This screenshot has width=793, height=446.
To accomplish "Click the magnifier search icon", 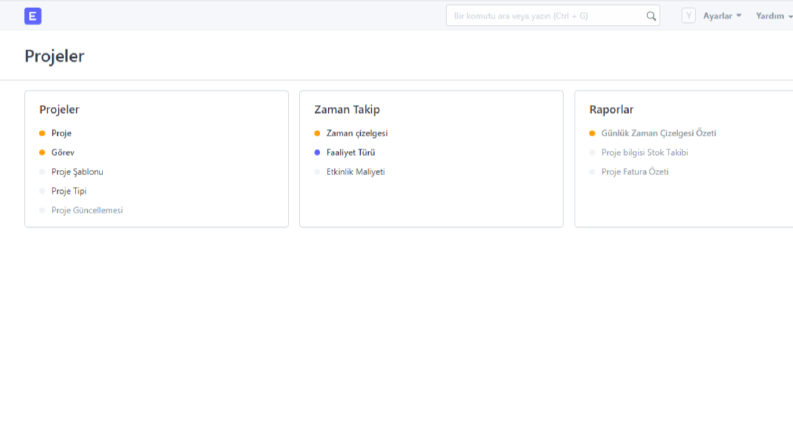I will tap(651, 16).
